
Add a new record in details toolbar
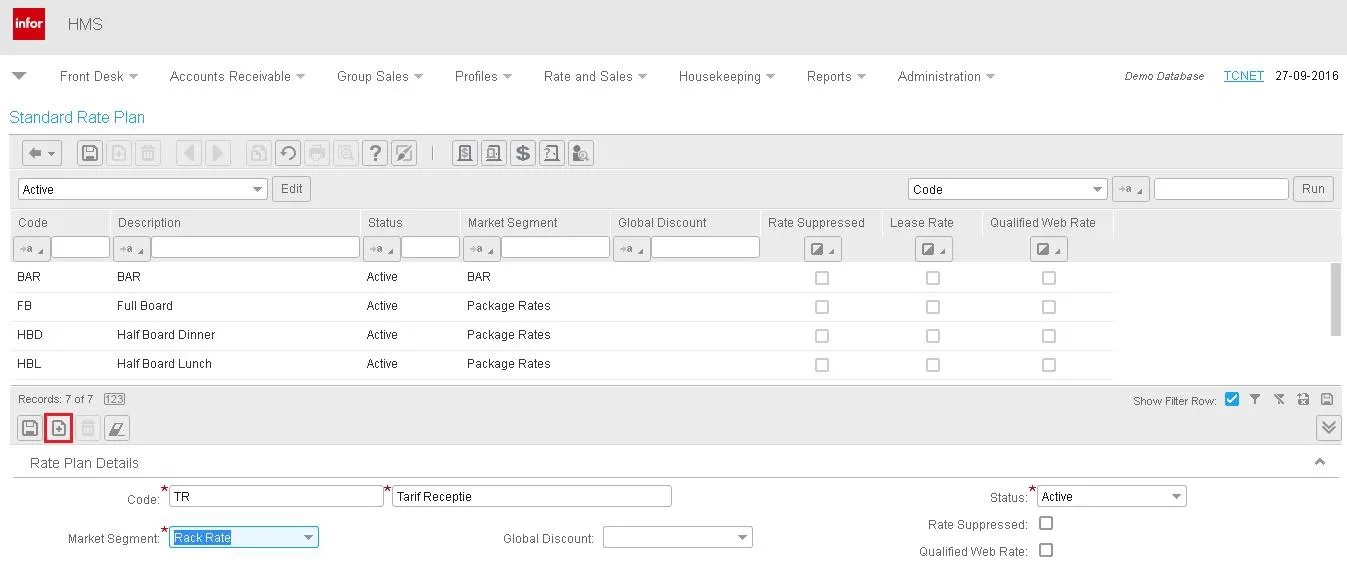point(59,429)
